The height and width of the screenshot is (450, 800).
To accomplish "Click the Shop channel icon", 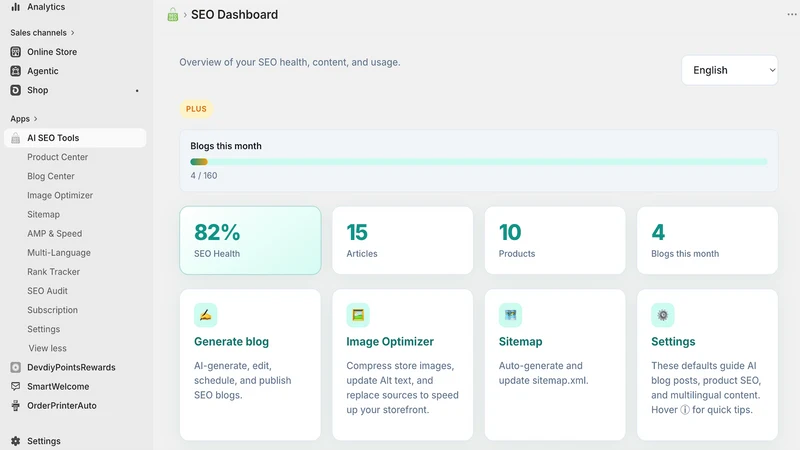I will point(16,90).
